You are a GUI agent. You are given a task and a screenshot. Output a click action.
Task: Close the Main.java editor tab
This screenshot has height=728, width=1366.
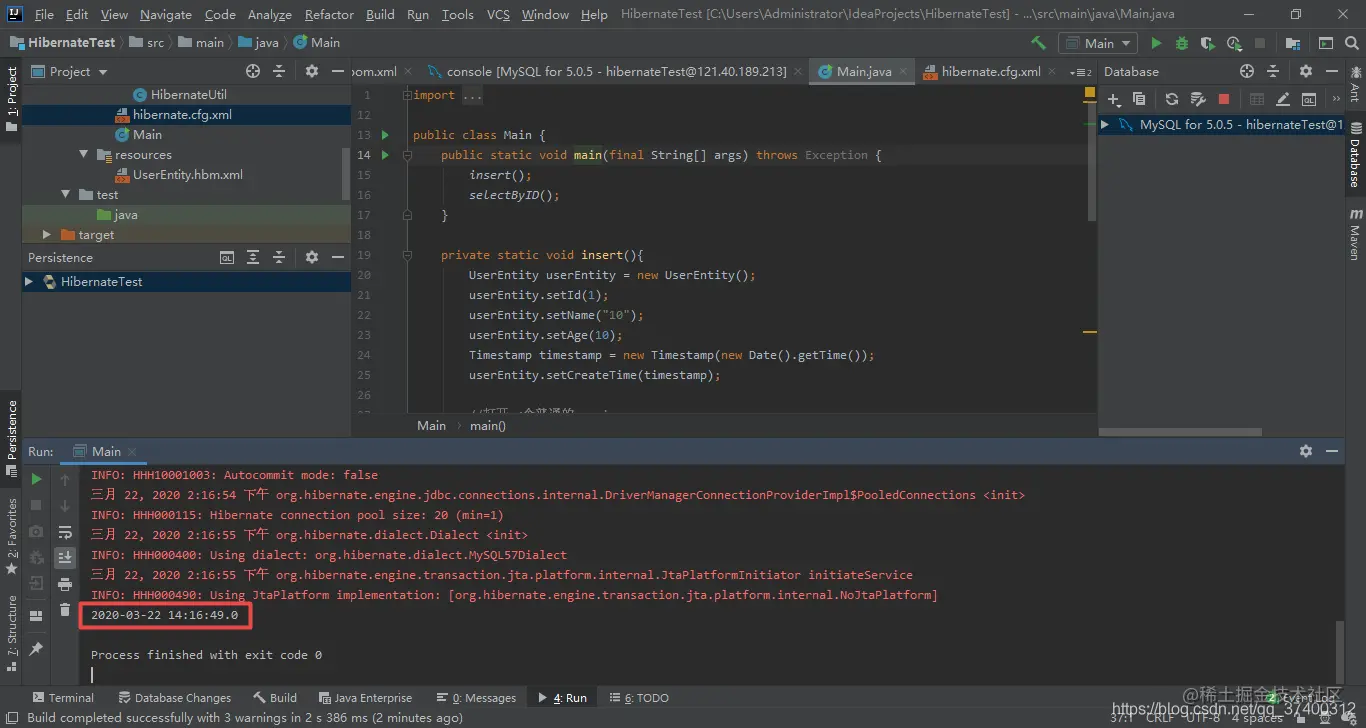point(903,72)
